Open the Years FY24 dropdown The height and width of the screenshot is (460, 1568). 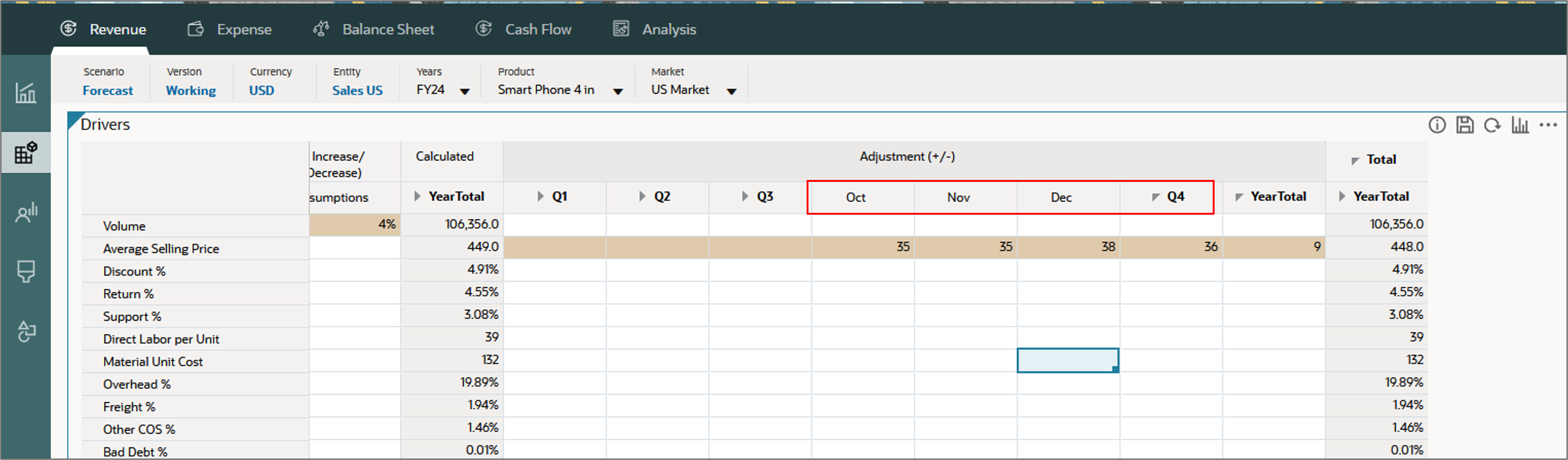click(x=464, y=91)
